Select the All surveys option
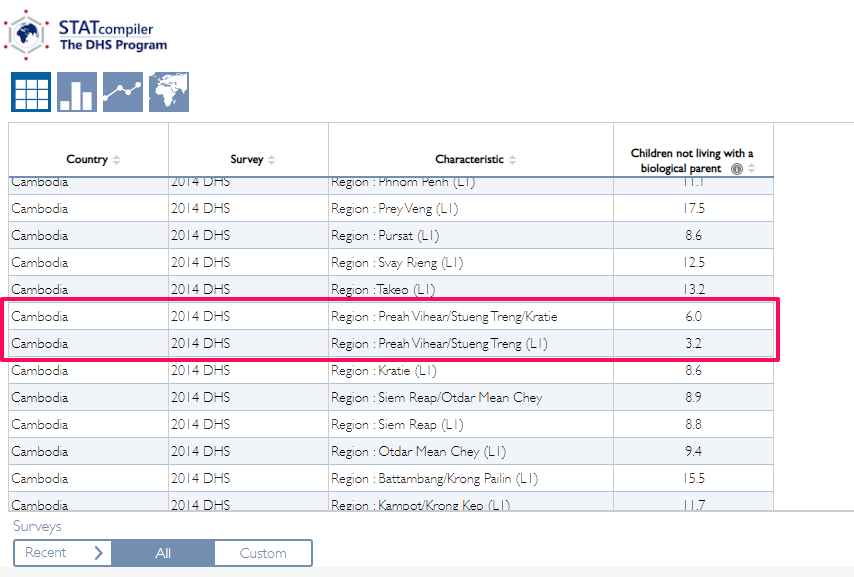The width and height of the screenshot is (854, 577). (162, 553)
